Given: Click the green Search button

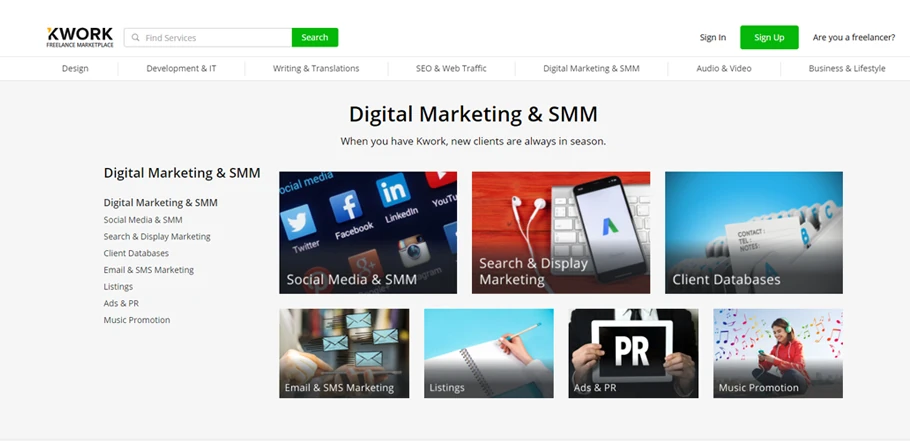Looking at the screenshot, I should pos(315,37).
